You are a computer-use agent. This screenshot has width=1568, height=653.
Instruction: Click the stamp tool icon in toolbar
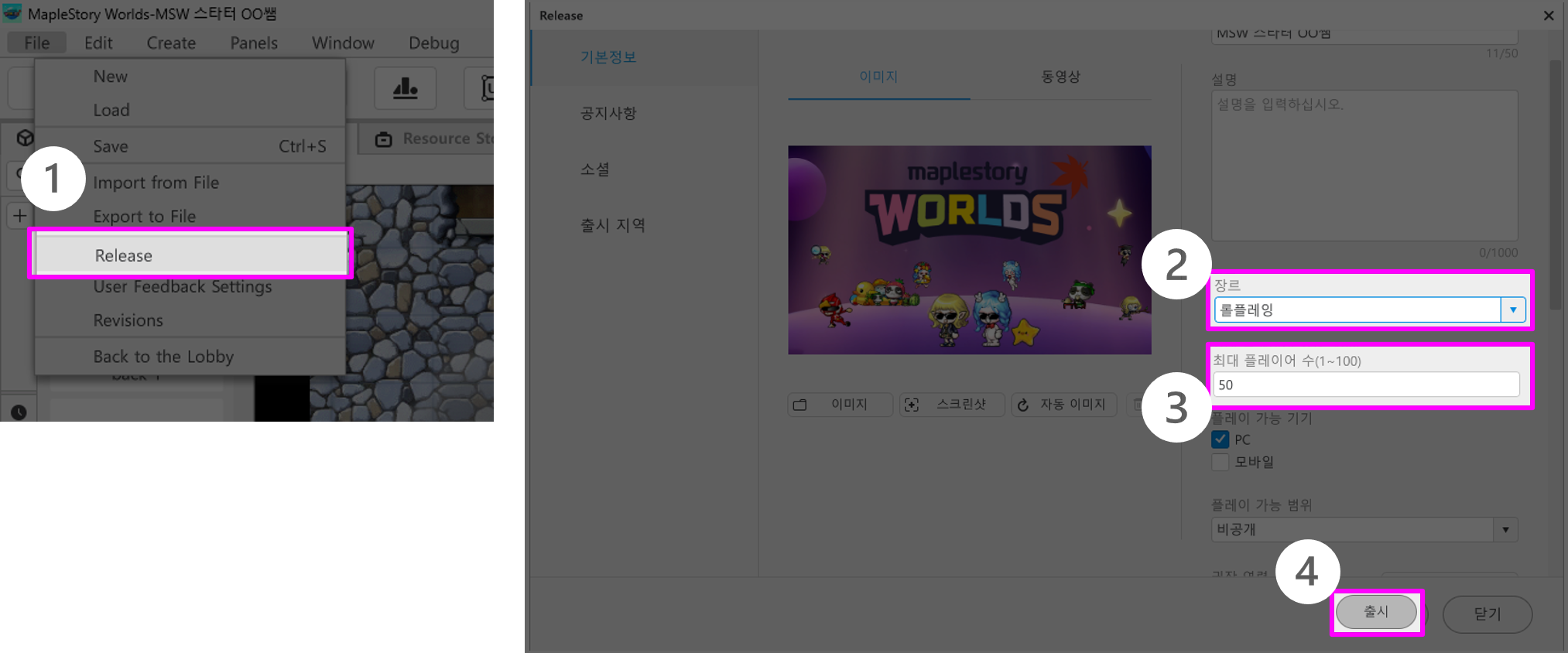(405, 87)
